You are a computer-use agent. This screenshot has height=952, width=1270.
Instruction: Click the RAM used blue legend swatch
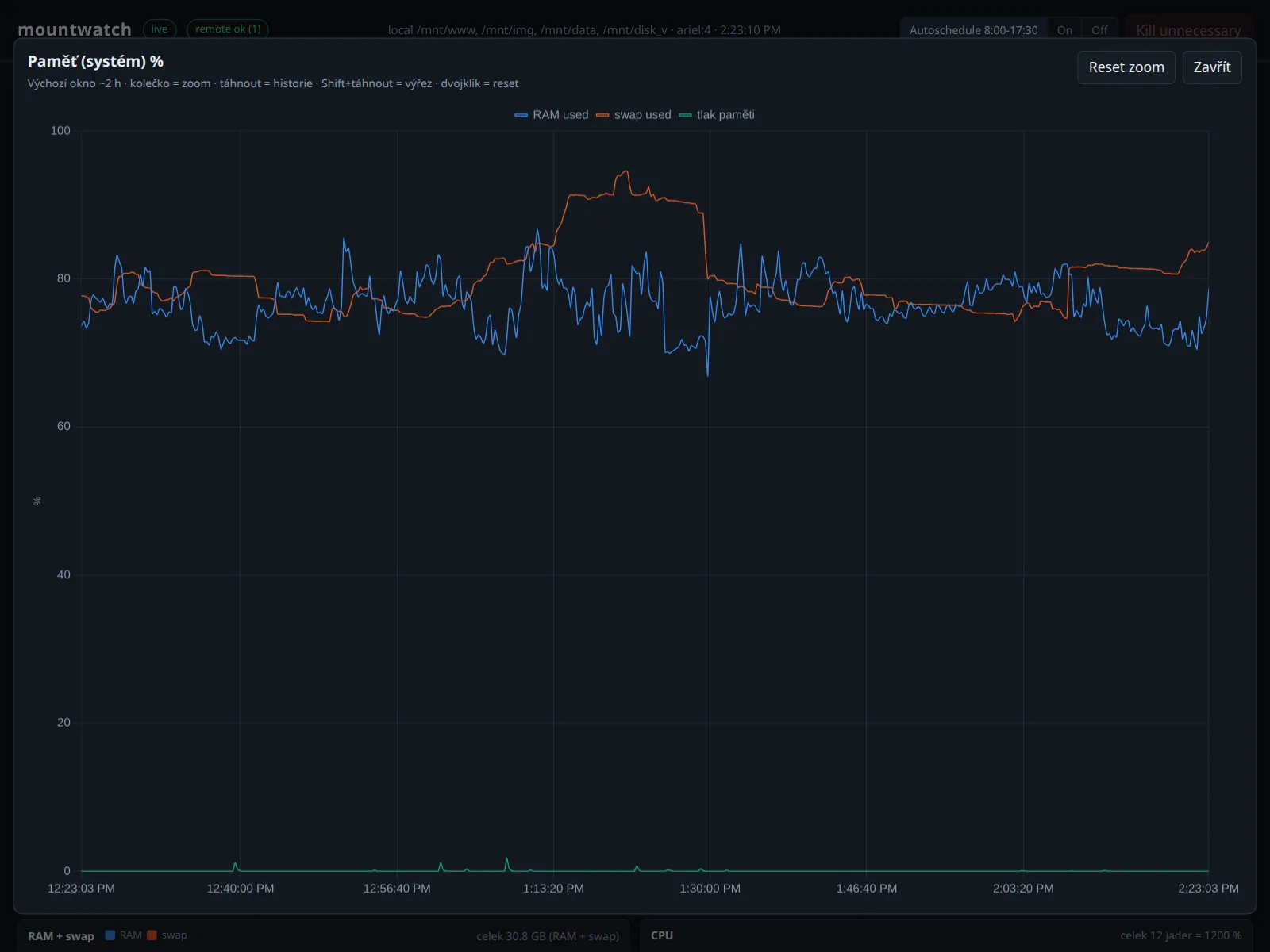pos(521,115)
